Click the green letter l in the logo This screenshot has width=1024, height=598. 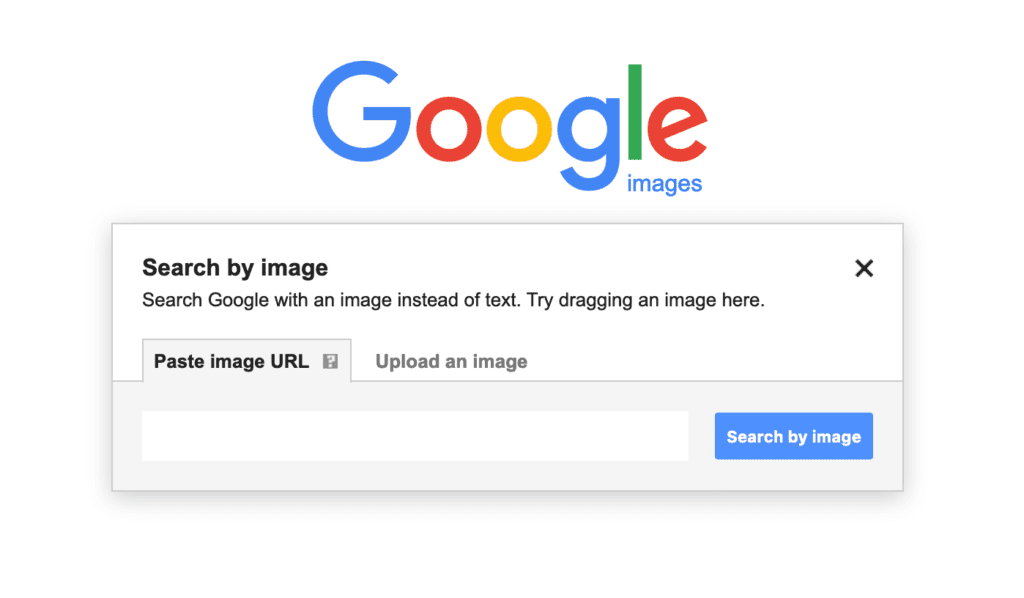pos(635,112)
